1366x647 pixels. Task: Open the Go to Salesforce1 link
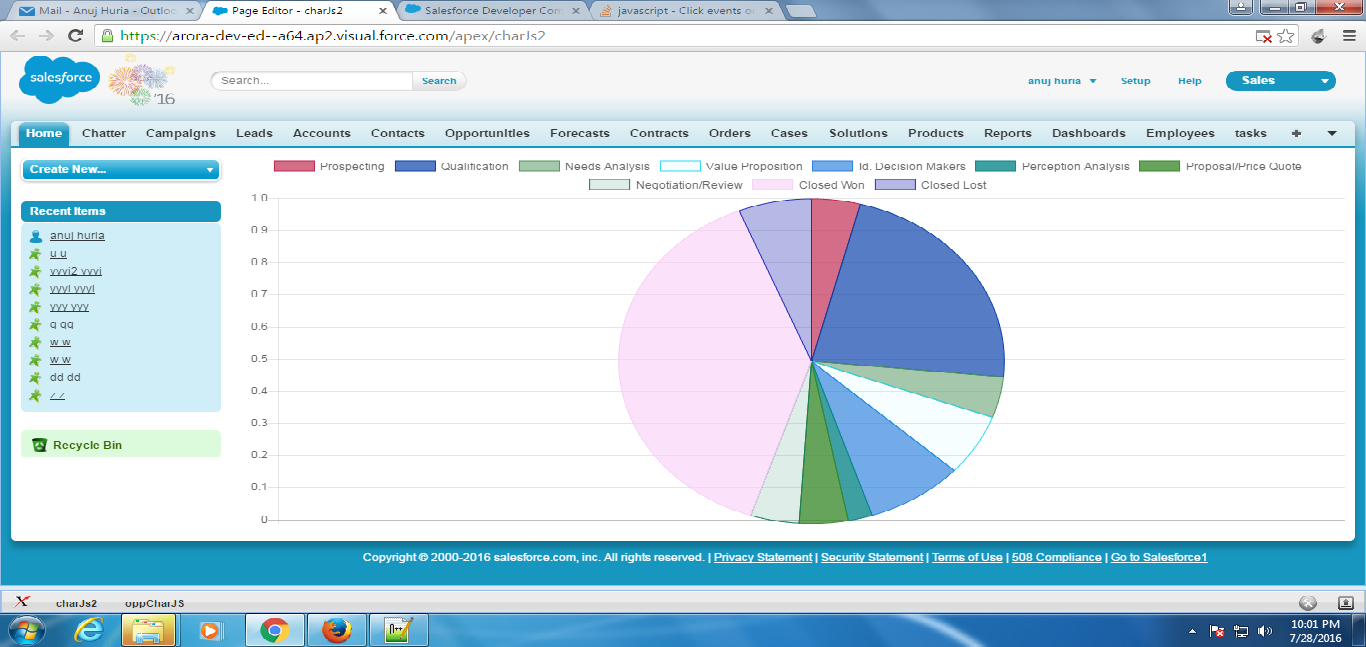(1159, 557)
